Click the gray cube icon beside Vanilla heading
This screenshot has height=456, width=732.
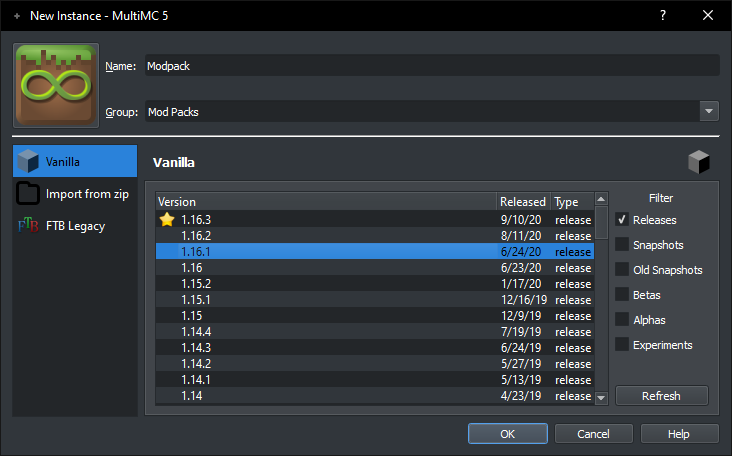coord(698,162)
